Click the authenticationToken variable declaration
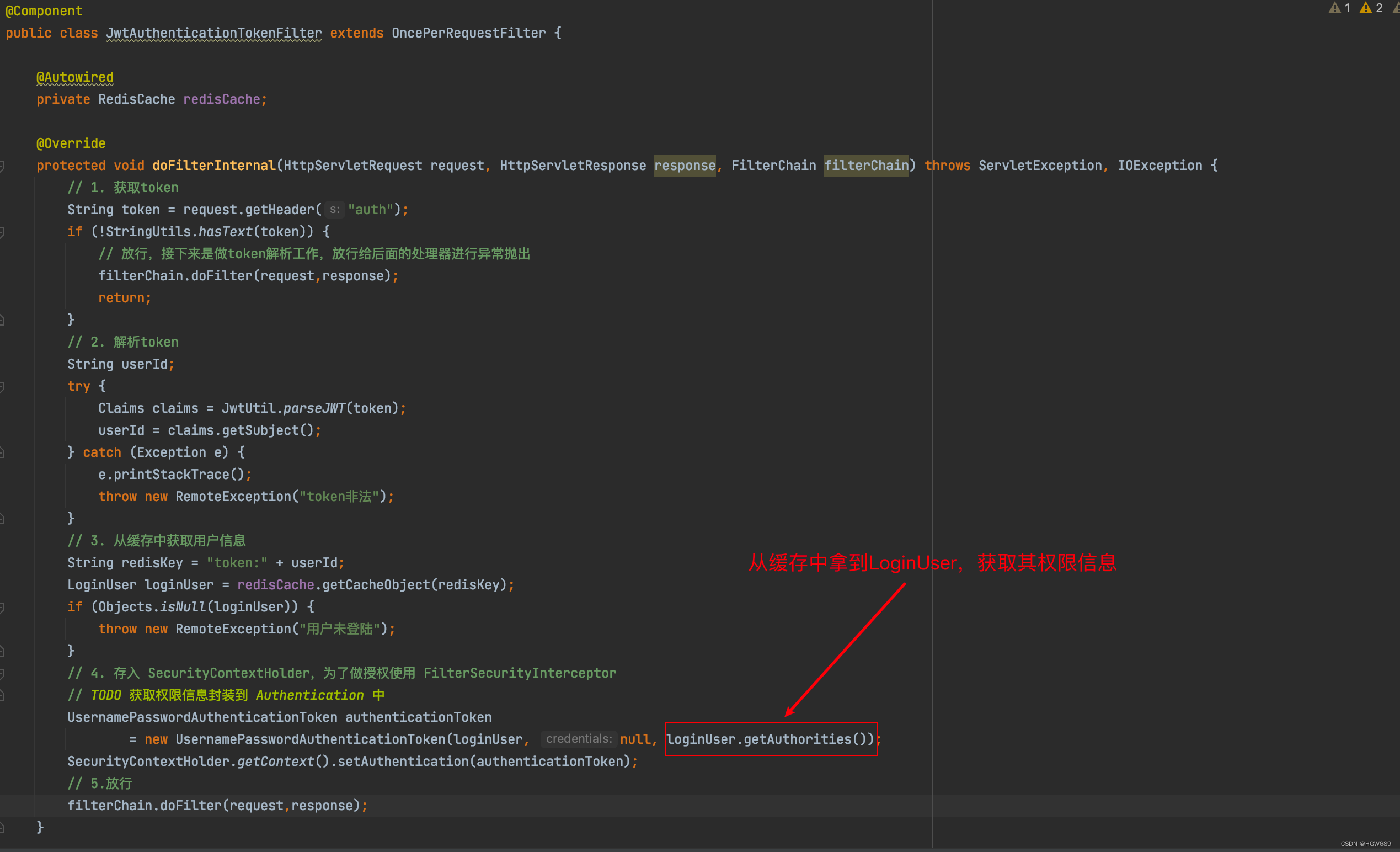The image size is (1400, 852). [418, 717]
